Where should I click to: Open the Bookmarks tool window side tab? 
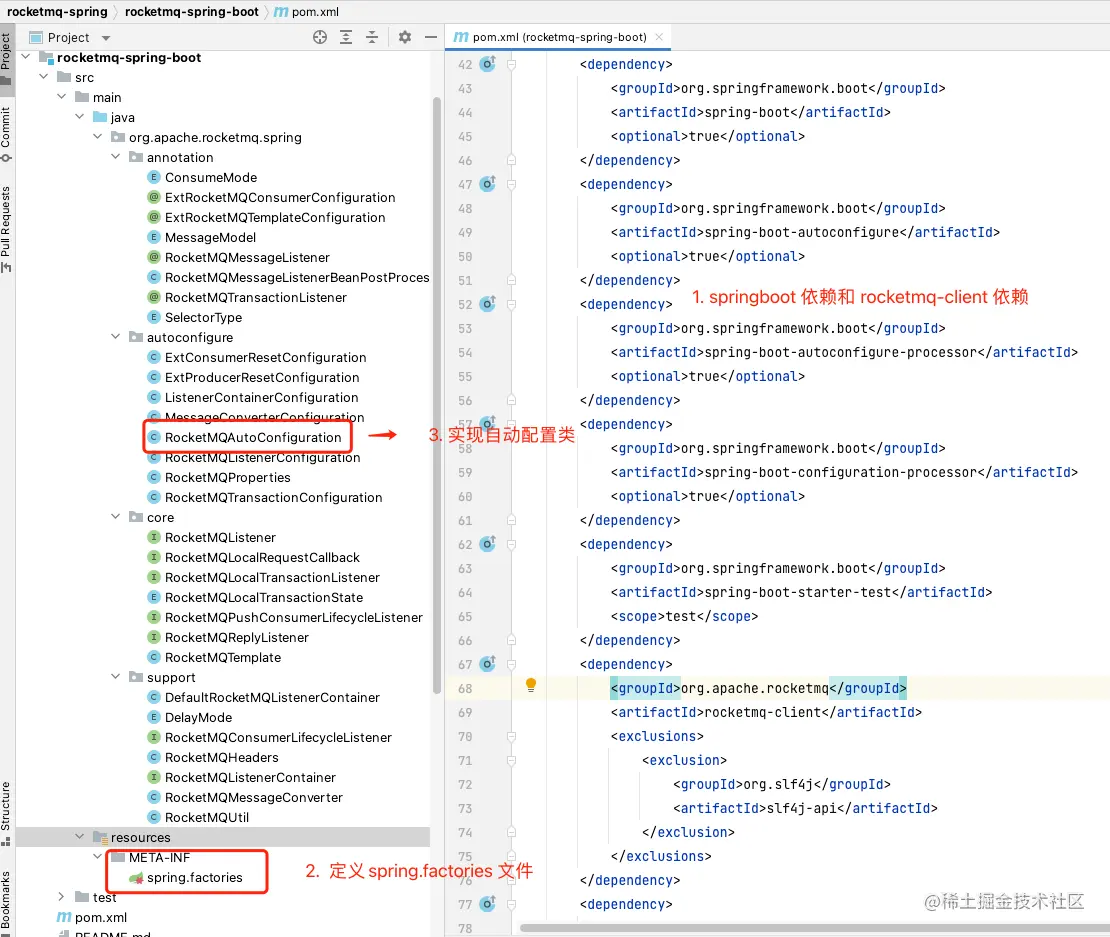(6, 899)
